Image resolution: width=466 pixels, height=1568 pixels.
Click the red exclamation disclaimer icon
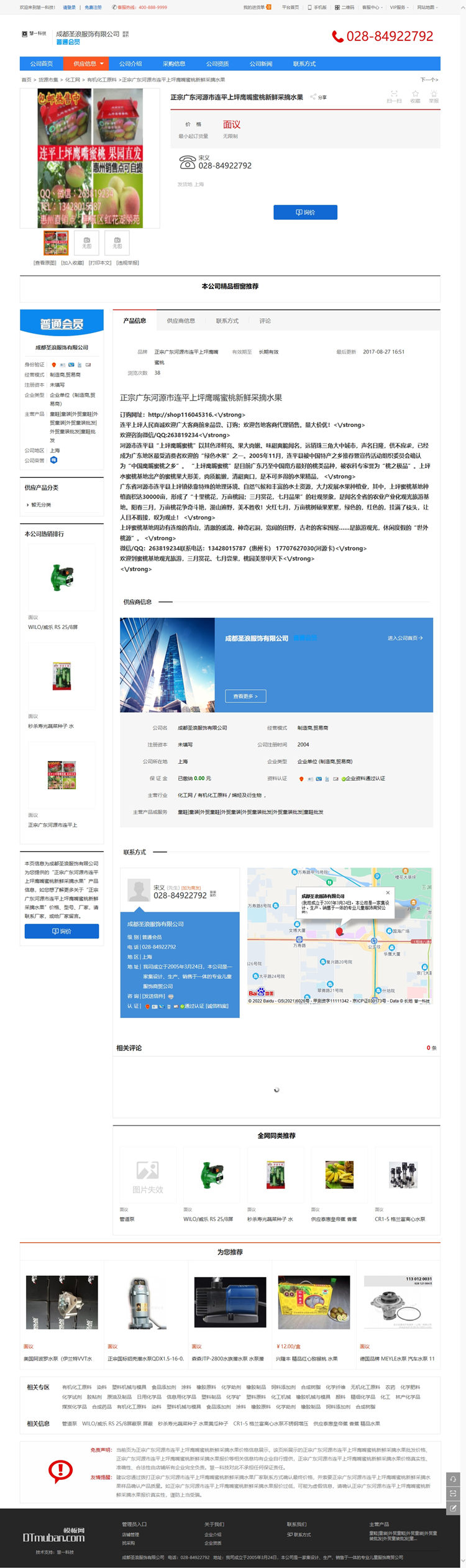click(x=60, y=1470)
